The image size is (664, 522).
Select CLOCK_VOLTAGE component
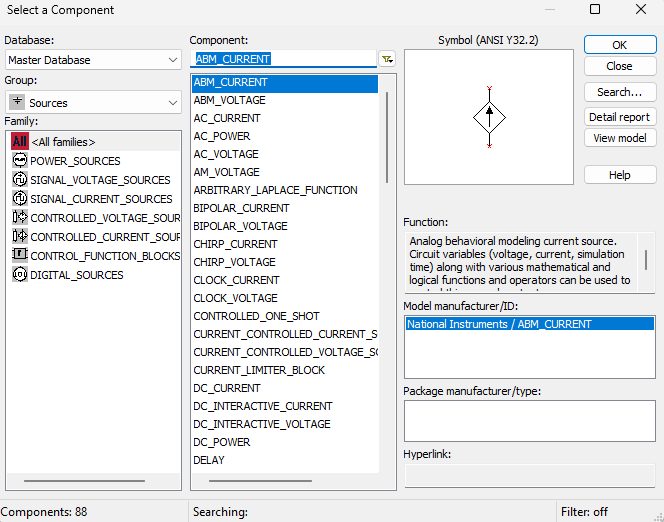pos(285,298)
